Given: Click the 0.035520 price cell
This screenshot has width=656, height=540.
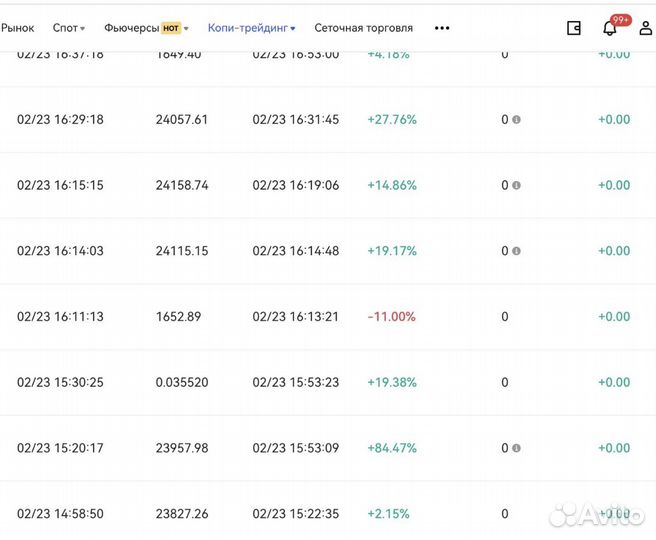Looking at the screenshot, I should click(182, 382).
